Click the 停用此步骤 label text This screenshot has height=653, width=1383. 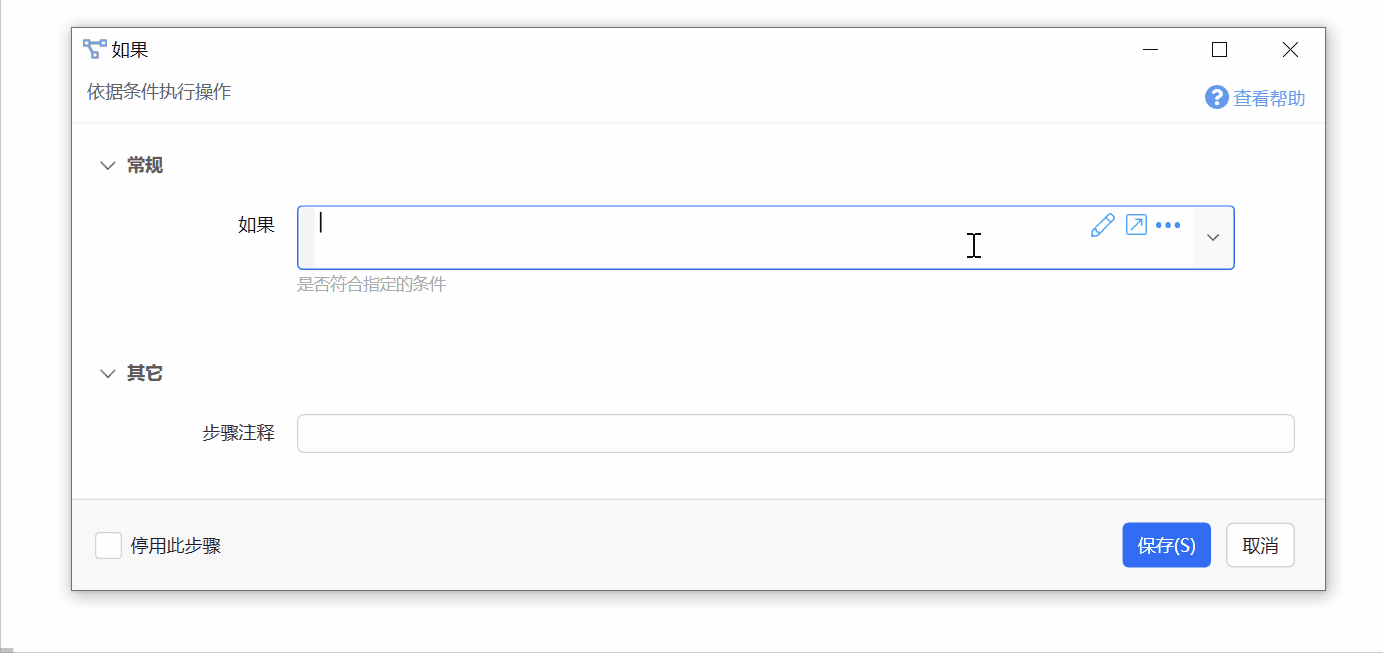[x=176, y=546]
